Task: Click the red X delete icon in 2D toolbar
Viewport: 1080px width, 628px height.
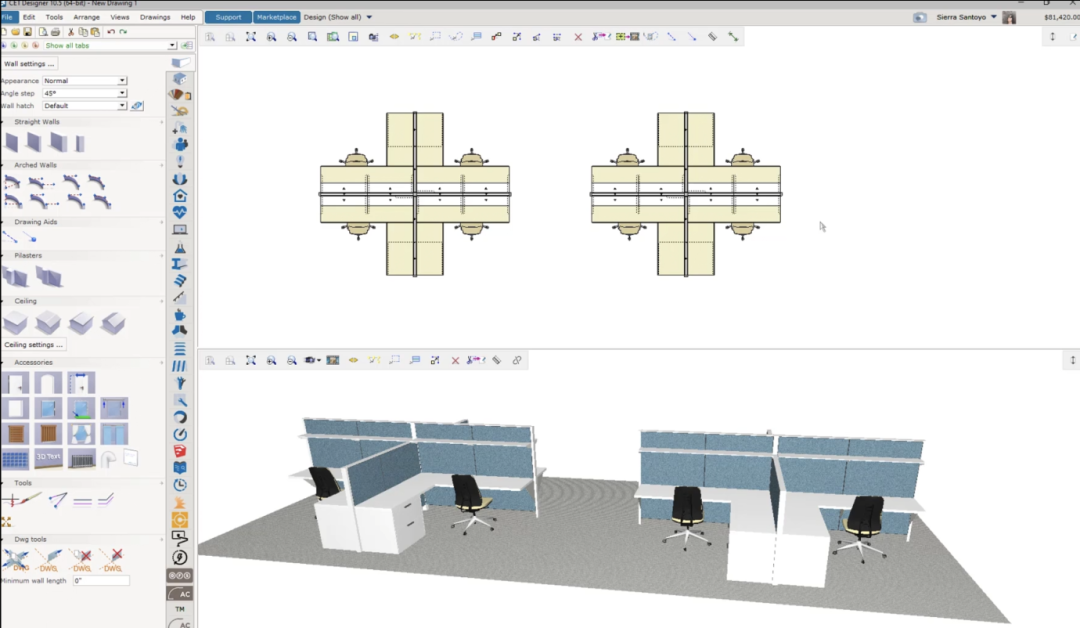Action: (578, 36)
